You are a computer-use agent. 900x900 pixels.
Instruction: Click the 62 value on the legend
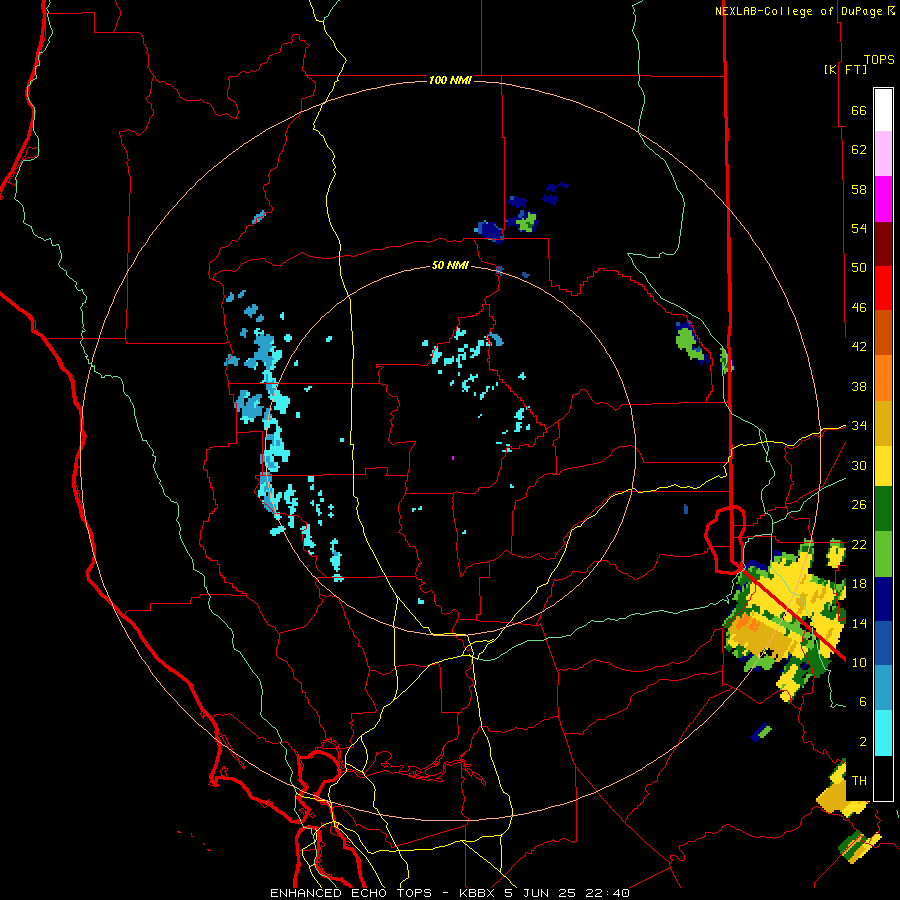[859, 150]
